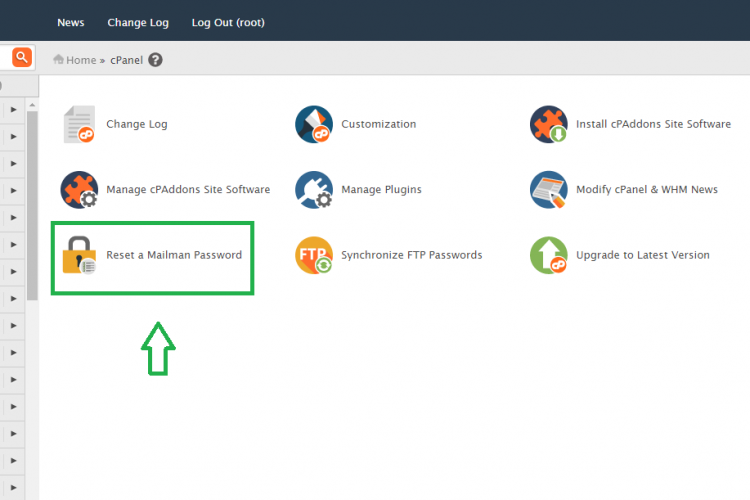
Task: Go to Home breadcrumb link
Action: tap(81, 60)
